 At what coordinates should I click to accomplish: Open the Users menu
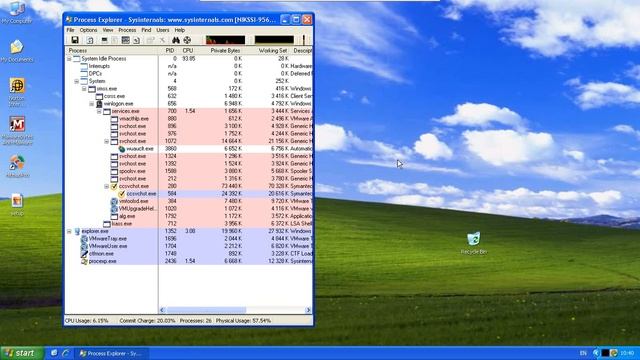[162, 30]
